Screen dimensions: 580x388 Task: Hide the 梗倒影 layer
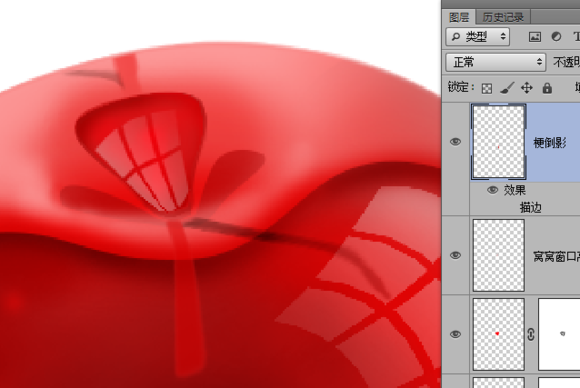[455, 142]
